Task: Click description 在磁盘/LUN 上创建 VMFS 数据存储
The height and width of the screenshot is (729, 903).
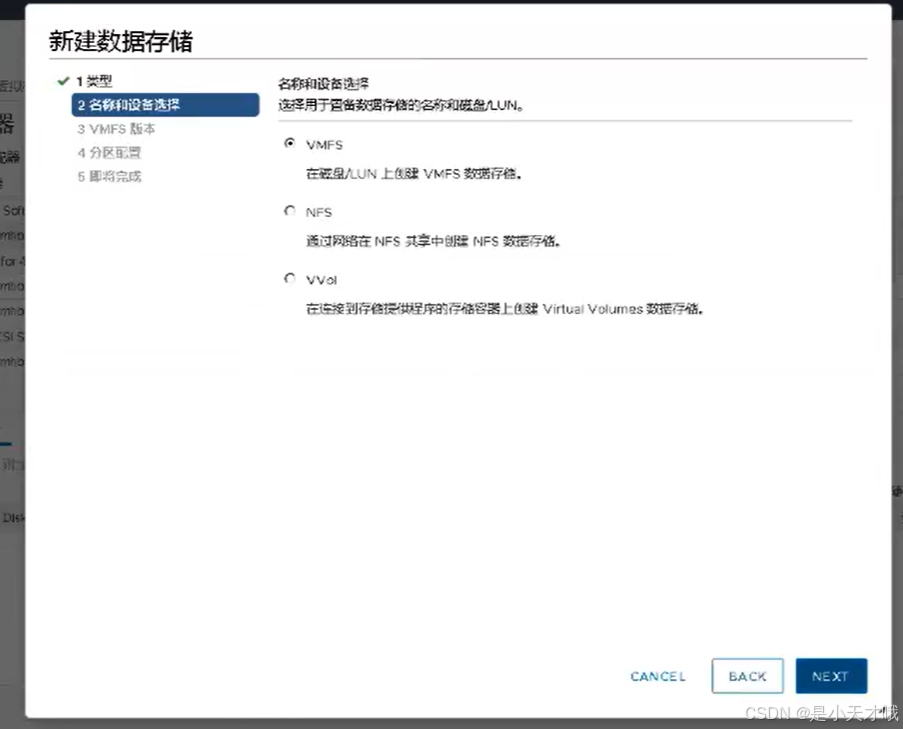Action: (414, 174)
